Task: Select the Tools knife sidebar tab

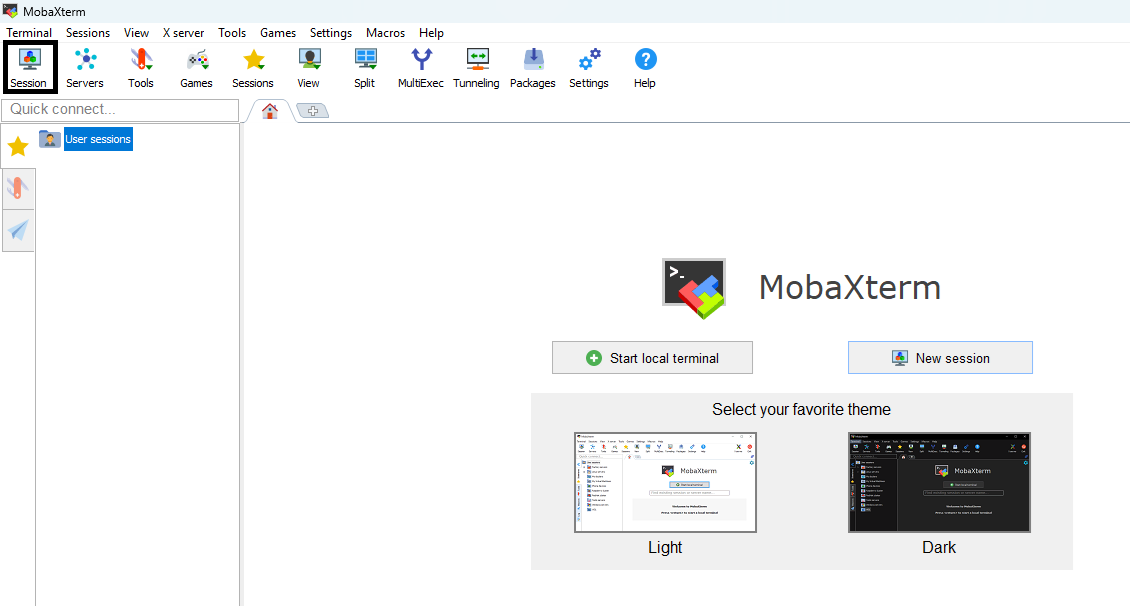Action: (x=18, y=189)
